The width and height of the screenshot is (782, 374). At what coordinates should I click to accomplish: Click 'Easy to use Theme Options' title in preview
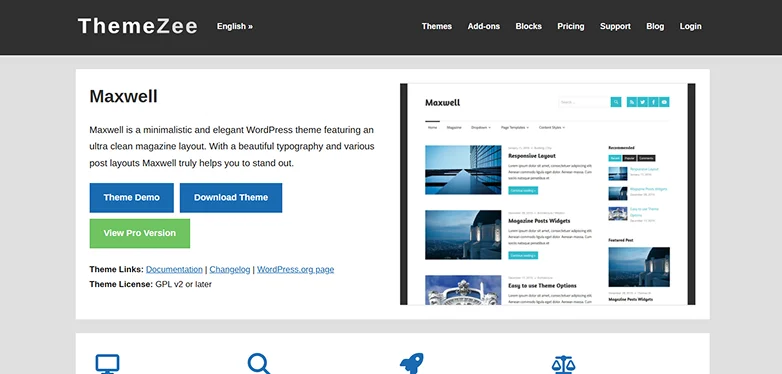(x=542, y=286)
